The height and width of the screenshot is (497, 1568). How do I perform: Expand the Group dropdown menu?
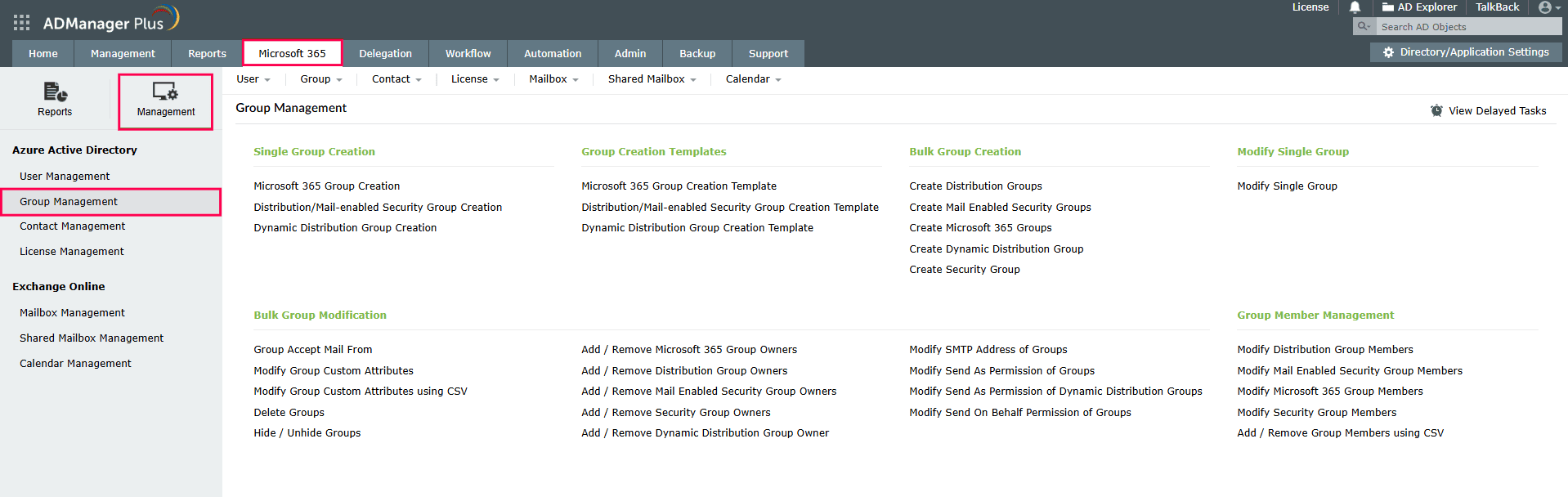point(321,79)
